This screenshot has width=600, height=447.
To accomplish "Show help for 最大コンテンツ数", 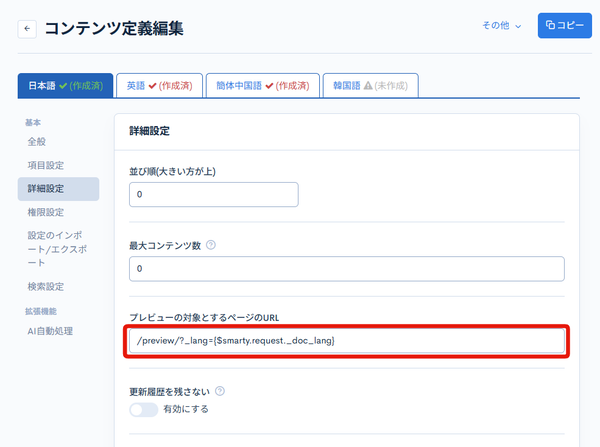I will pyautogui.click(x=211, y=245).
